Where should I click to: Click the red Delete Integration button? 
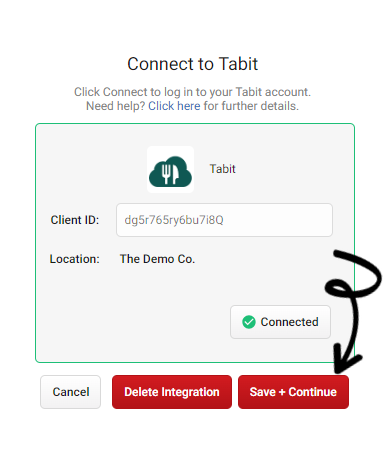coord(172,392)
